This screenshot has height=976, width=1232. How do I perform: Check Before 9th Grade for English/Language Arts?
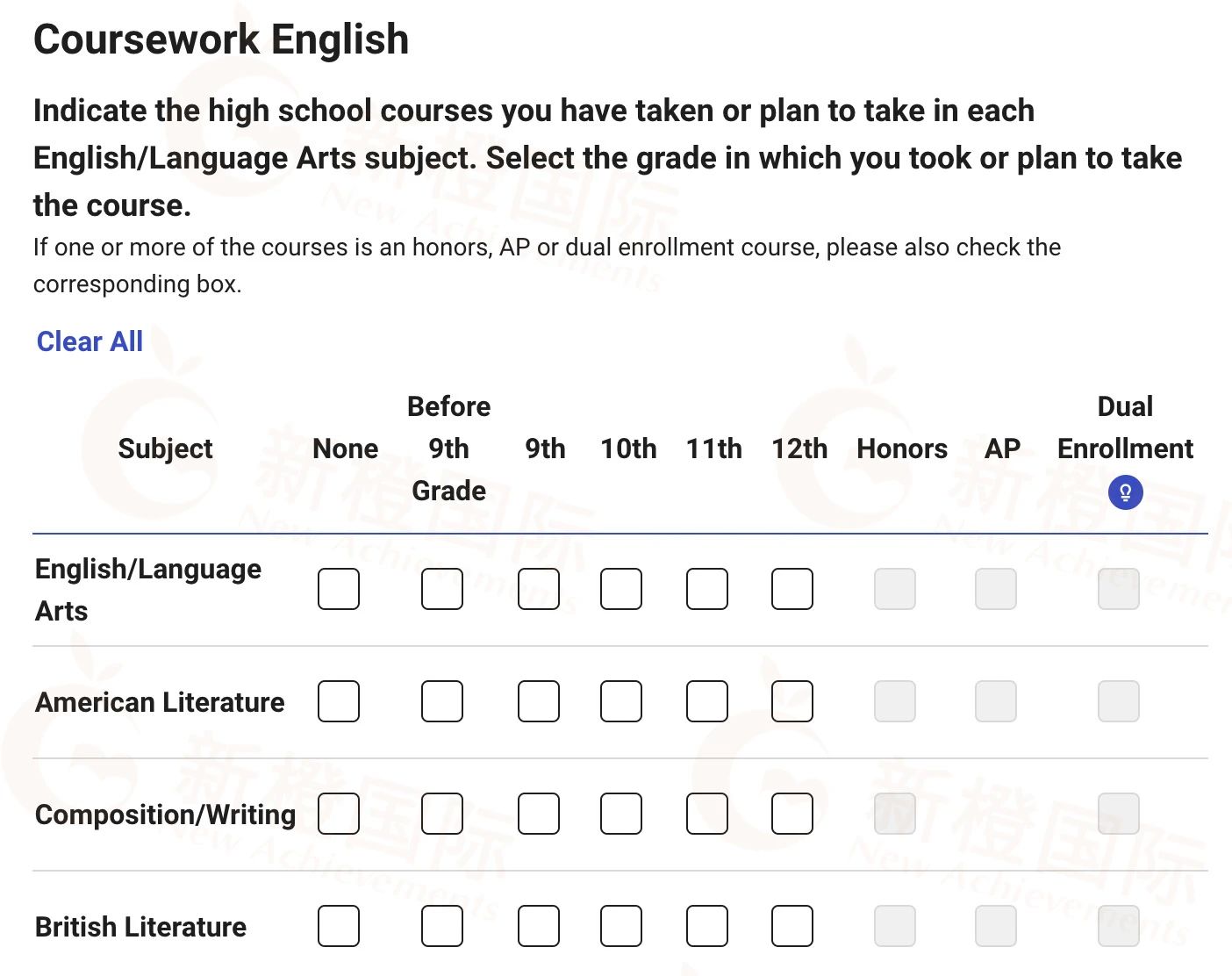click(x=442, y=589)
